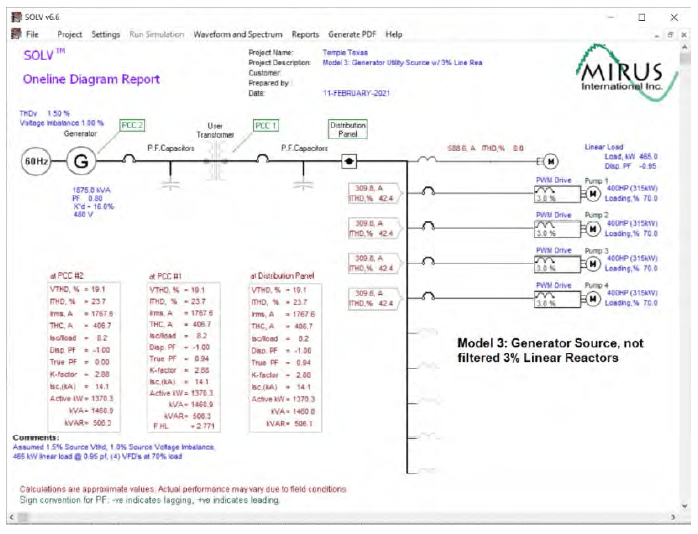The height and width of the screenshot is (534, 698).
Task: Click the Linear Load motor symbol
Action: [x=550, y=161]
